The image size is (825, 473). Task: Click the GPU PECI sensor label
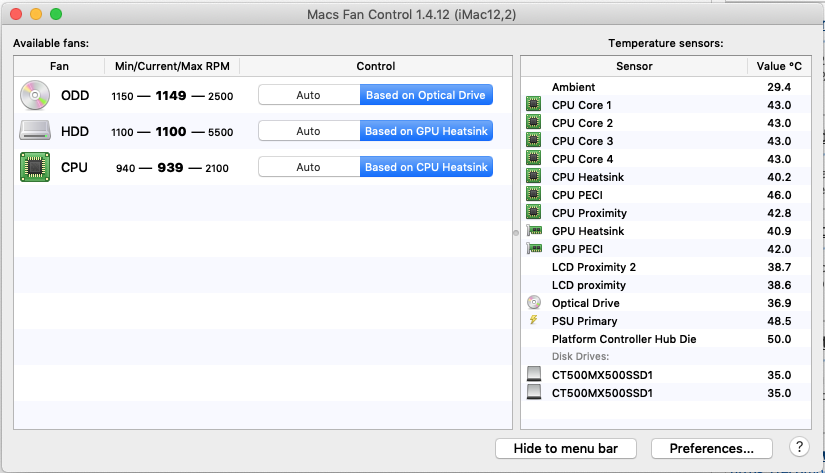click(577, 249)
